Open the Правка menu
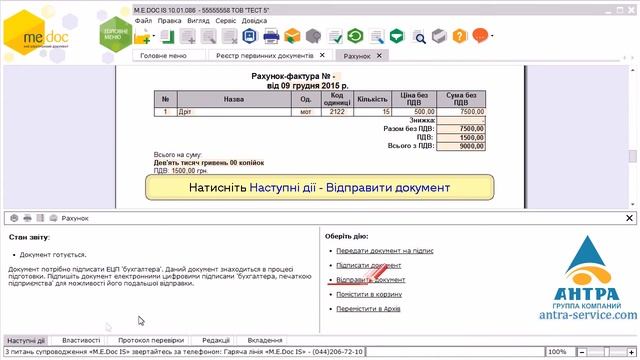Image resolution: width=640 pixels, height=360 pixels. 169,21
